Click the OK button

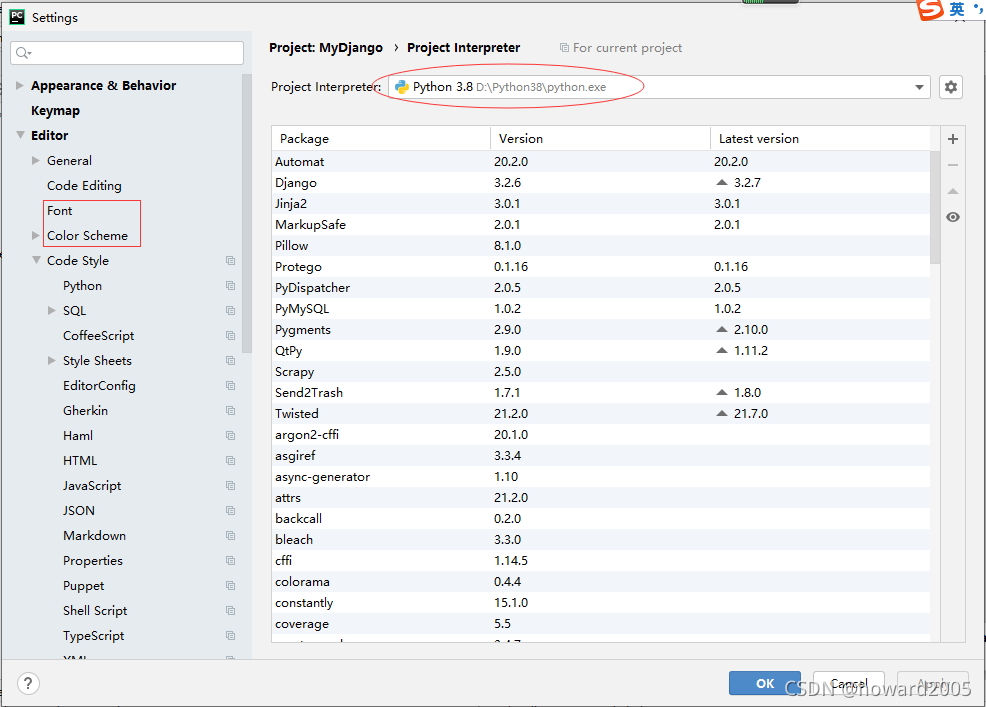point(765,683)
